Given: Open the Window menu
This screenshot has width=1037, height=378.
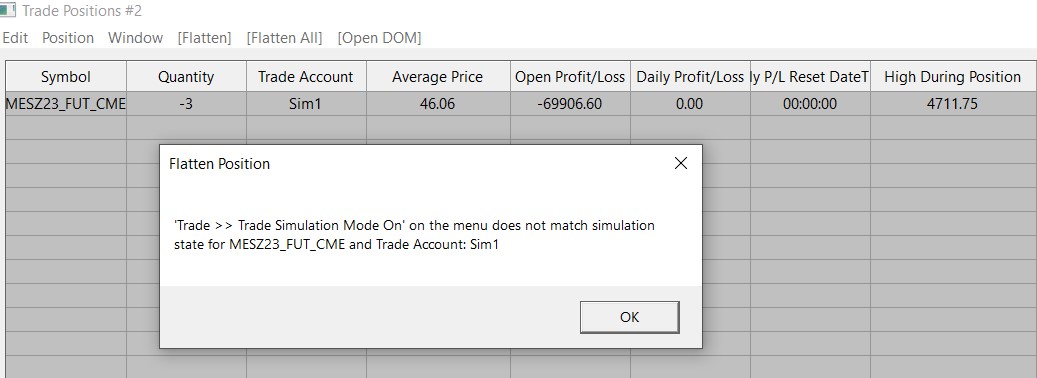Looking at the screenshot, I should click(x=136, y=38).
